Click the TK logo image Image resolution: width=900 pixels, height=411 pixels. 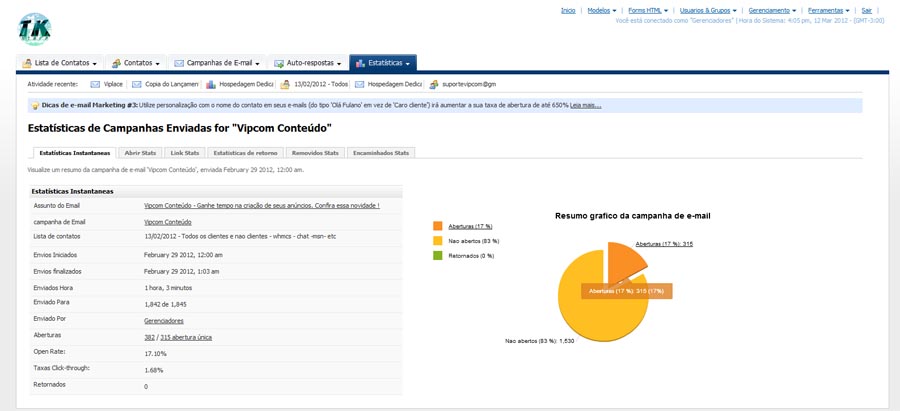click(x=35, y=29)
